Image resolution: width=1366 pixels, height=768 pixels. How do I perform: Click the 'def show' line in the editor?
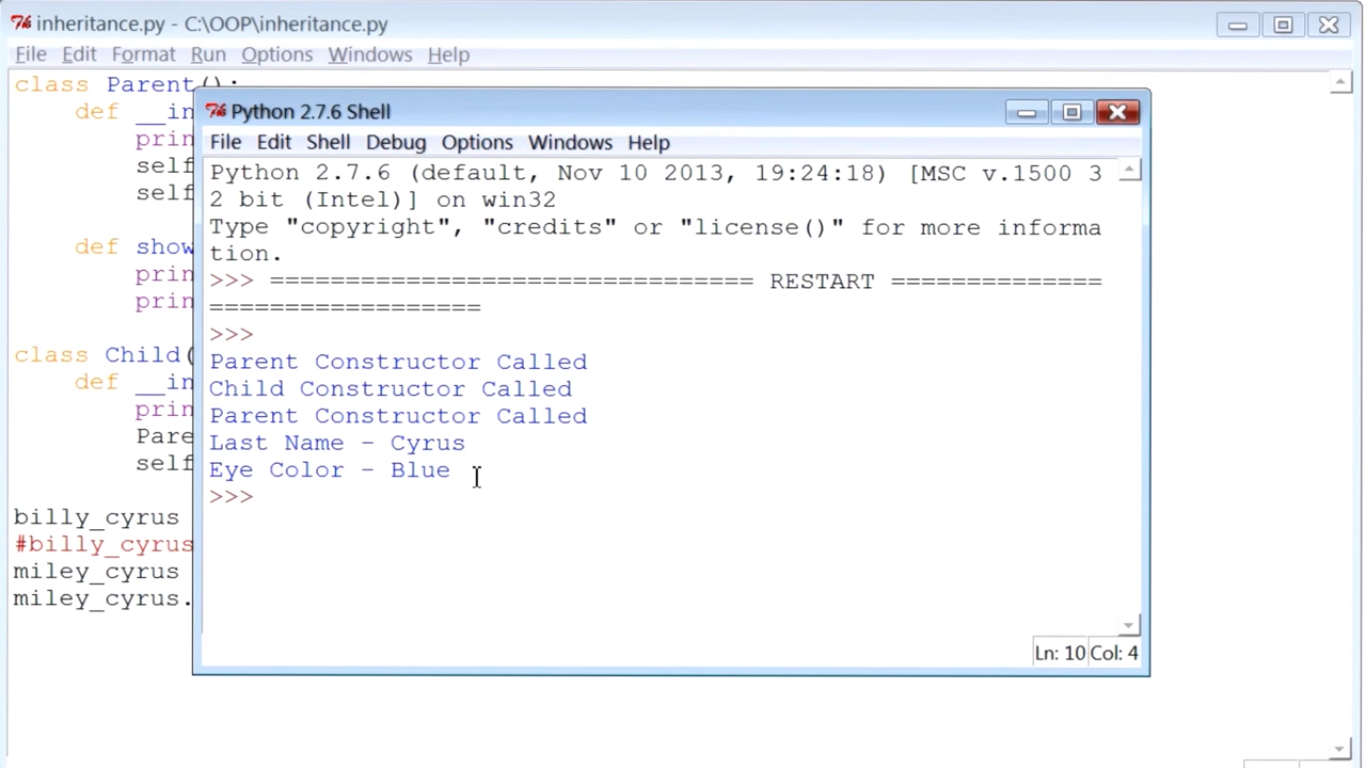pos(134,247)
